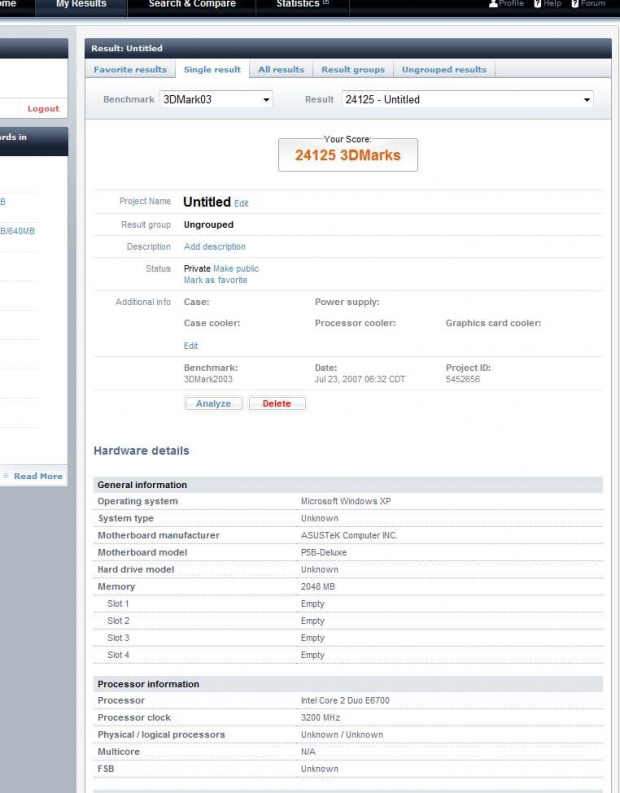Click the Slot 4 row label
This screenshot has height=793, width=620.
(118, 655)
